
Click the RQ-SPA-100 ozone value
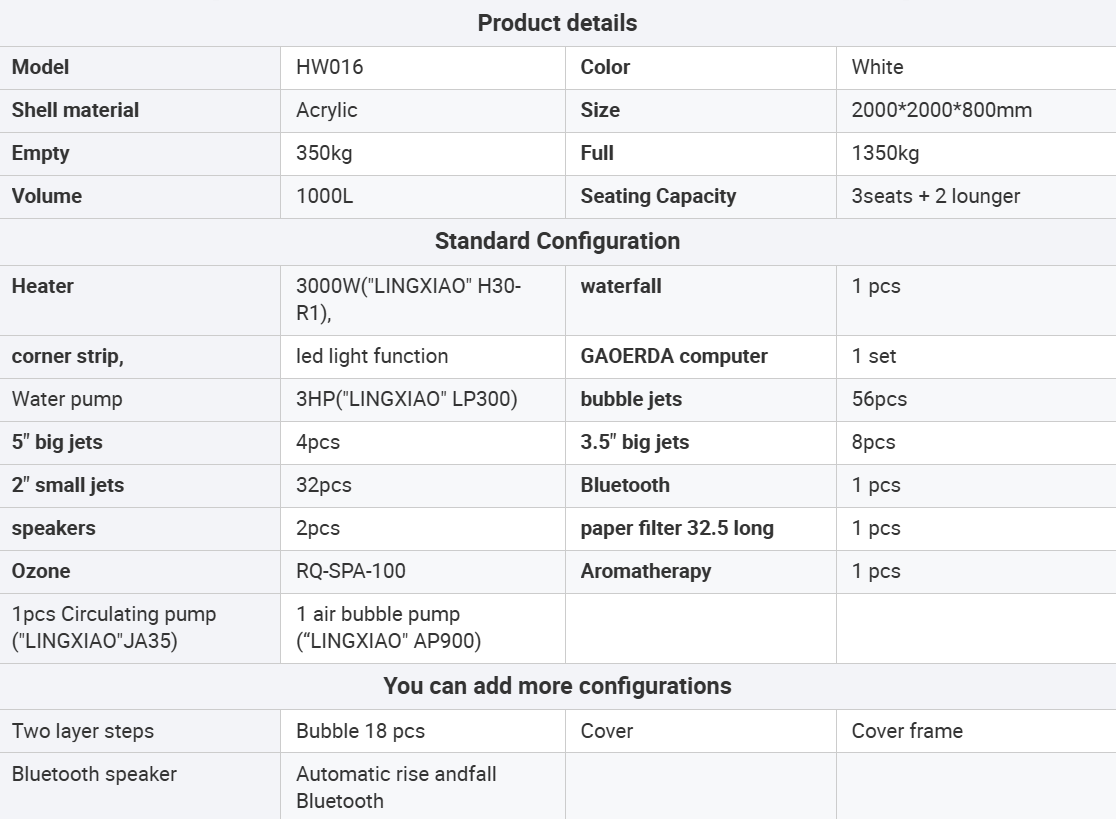(x=351, y=571)
